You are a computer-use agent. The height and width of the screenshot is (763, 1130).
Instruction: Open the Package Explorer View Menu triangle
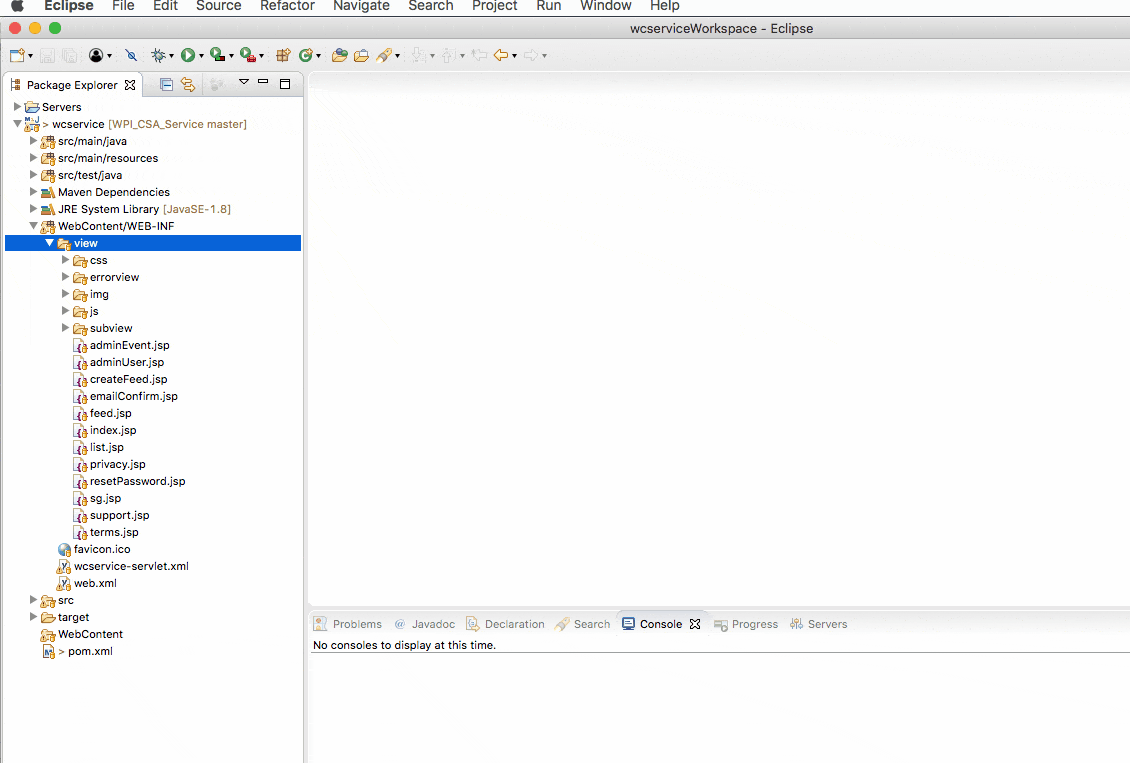pyautogui.click(x=244, y=82)
